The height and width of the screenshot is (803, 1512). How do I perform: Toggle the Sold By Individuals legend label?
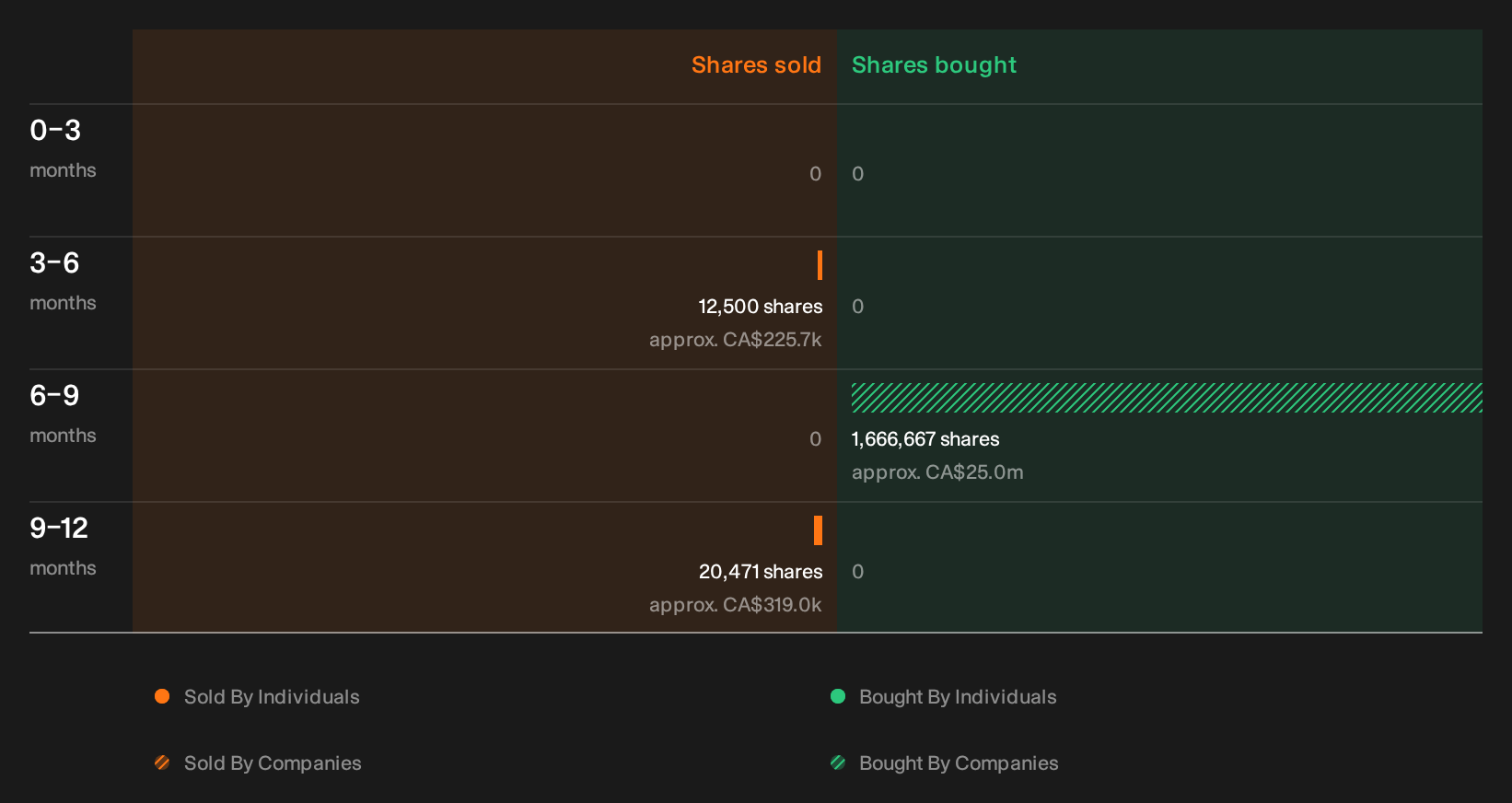(272, 697)
